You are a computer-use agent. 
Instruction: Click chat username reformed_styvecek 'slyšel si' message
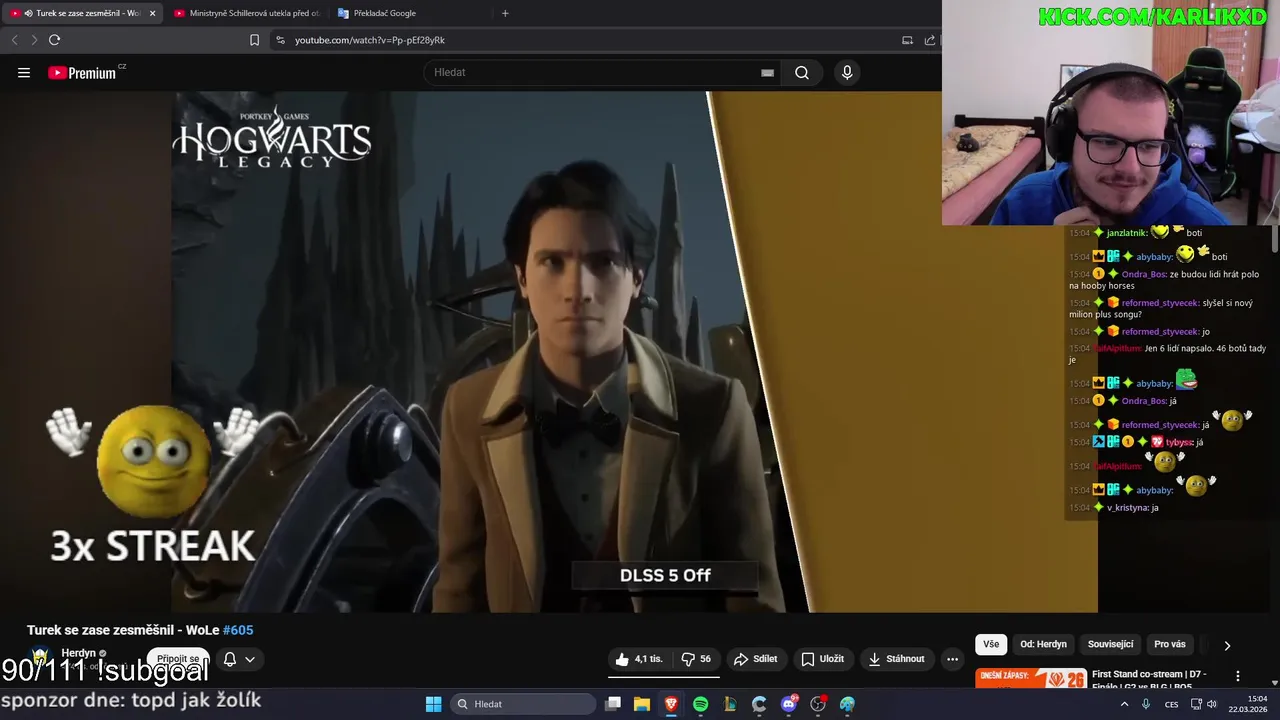1160,302
